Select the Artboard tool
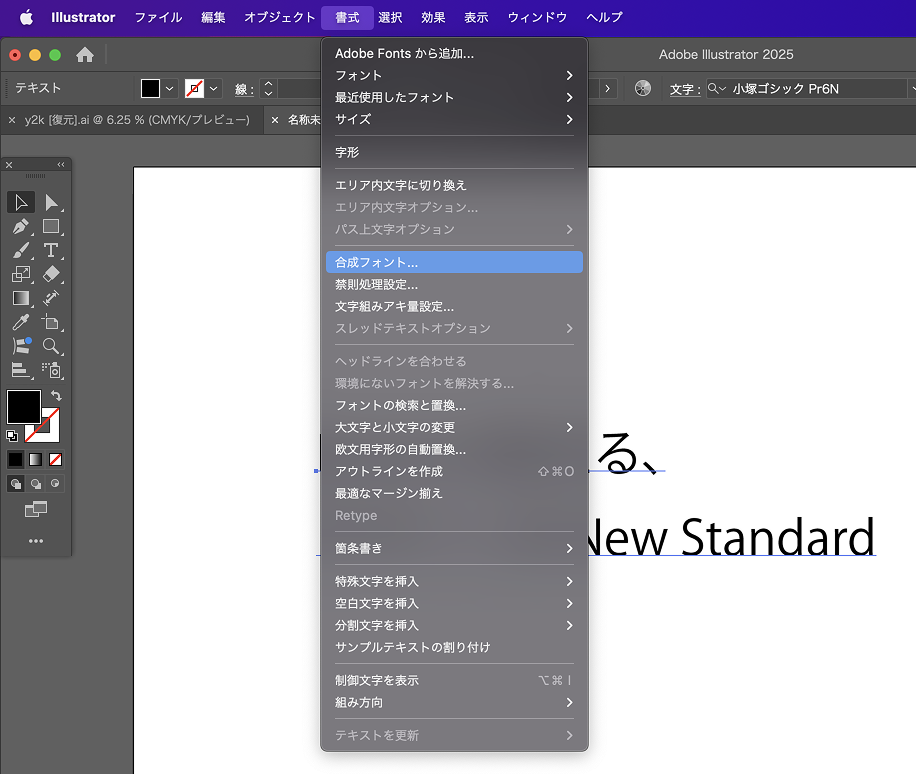The height and width of the screenshot is (774, 916). (51, 322)
